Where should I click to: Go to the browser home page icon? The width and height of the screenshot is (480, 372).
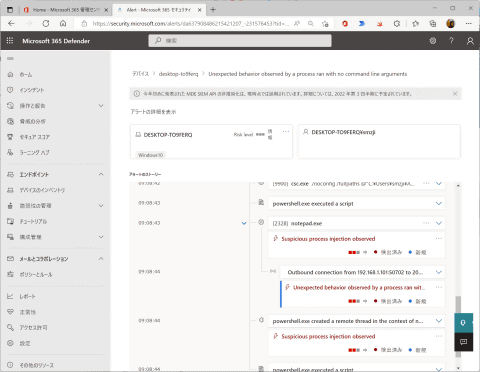[x=63, y=24]
